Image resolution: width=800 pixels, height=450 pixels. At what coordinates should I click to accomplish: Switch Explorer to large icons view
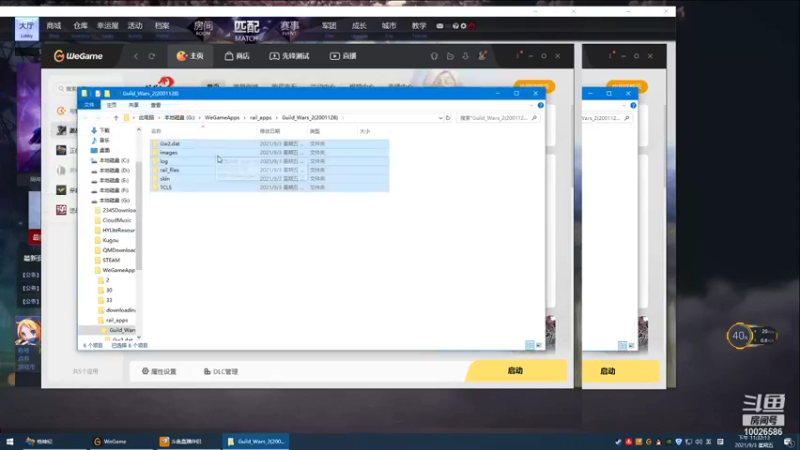coord(539,345)
